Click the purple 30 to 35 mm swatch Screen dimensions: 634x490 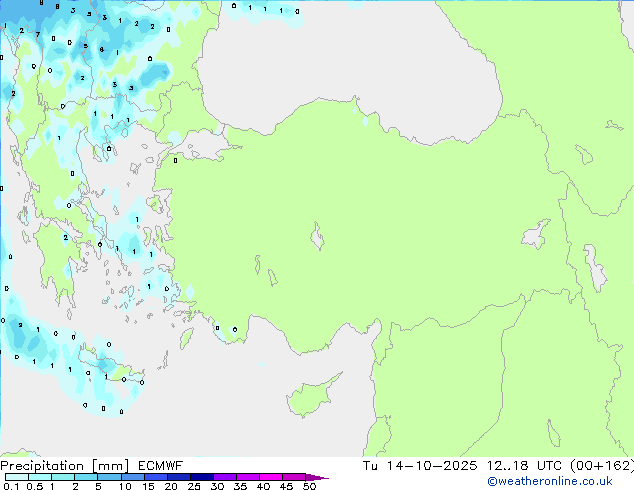(x=224, y=477)
